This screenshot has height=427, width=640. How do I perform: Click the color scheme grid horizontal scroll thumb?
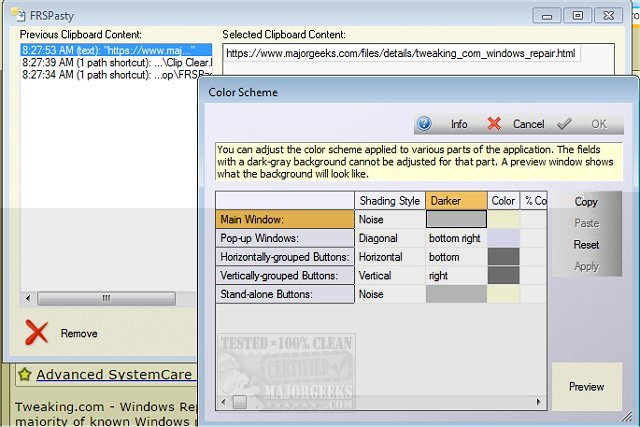click(240, 402)
